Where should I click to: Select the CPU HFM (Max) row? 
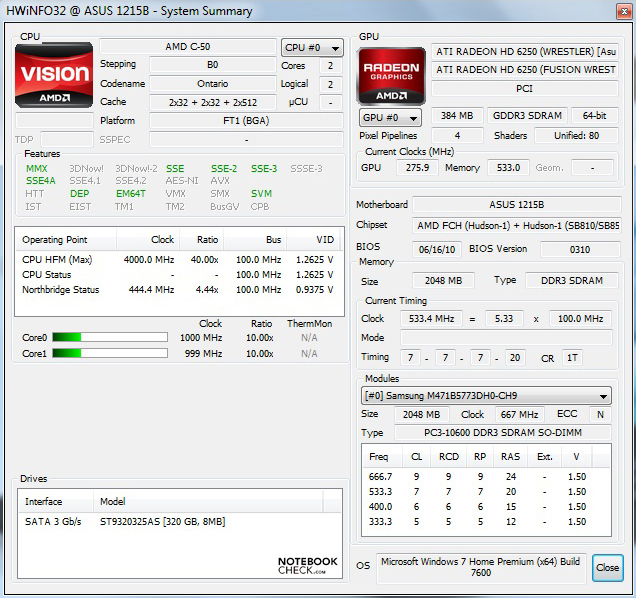click(179, 259)
